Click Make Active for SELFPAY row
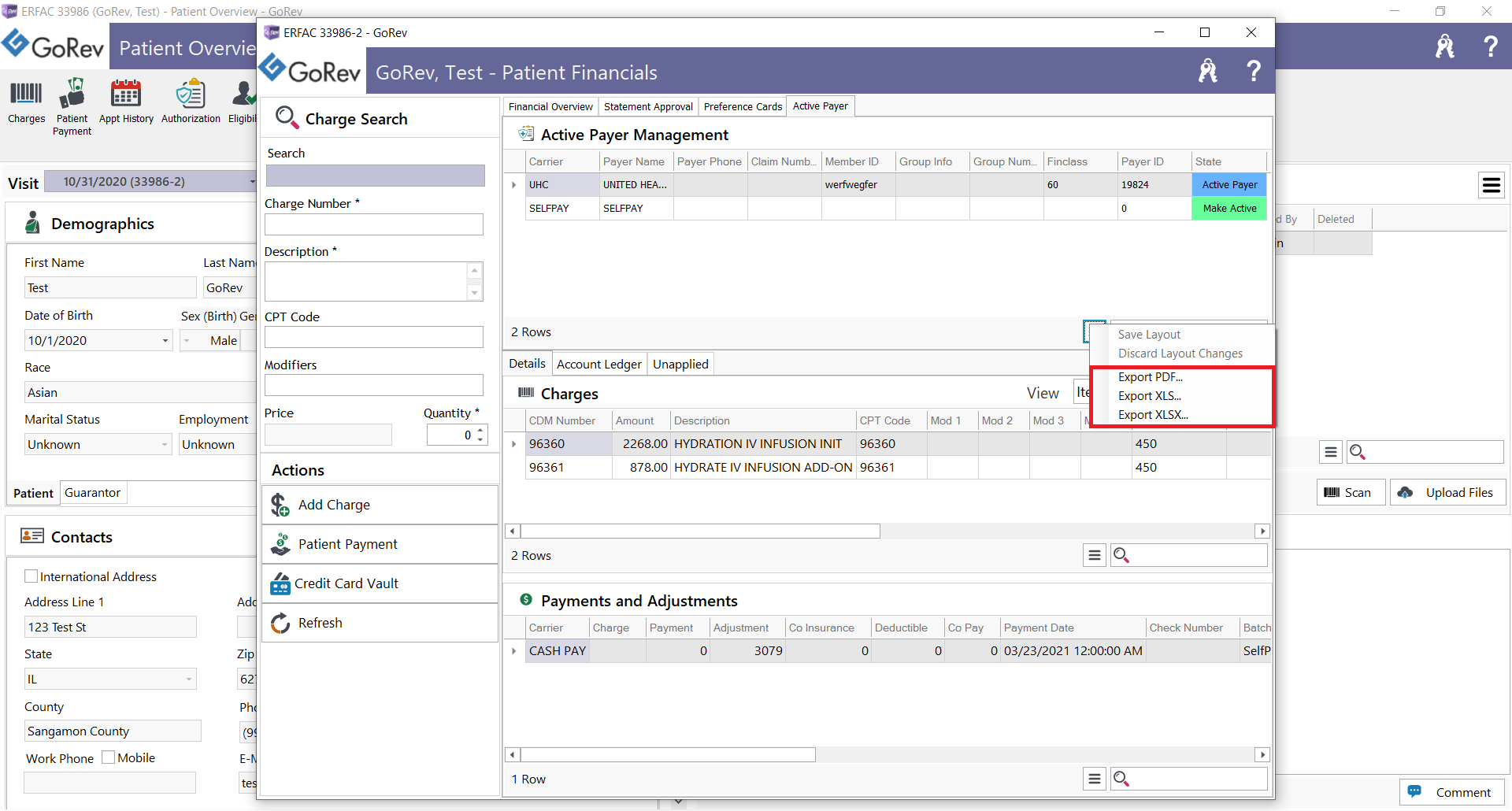Screen dimensions: 1512x811 (1229, 208)
